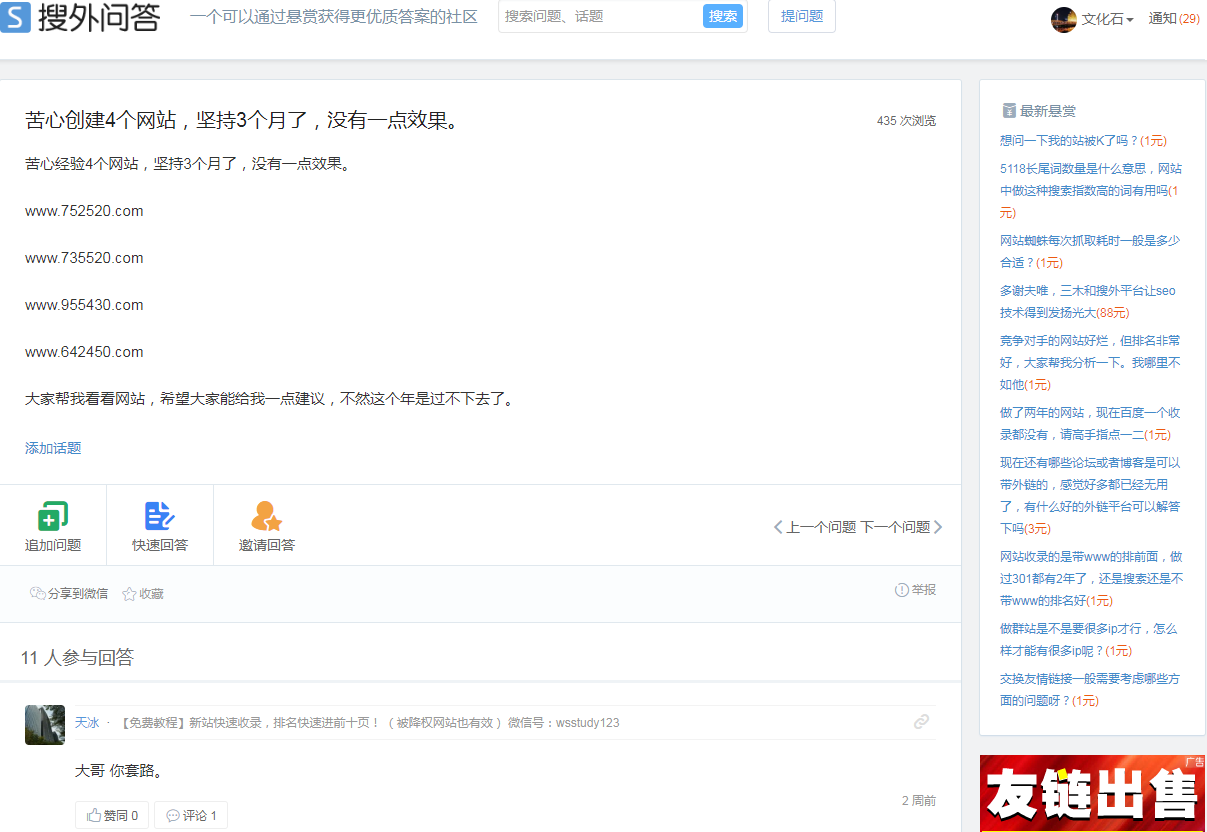Screen dimensions: 1207x832
Task: Open bounty 网站蜘蛛每次抓取耗时
Action: [1090, 251]
